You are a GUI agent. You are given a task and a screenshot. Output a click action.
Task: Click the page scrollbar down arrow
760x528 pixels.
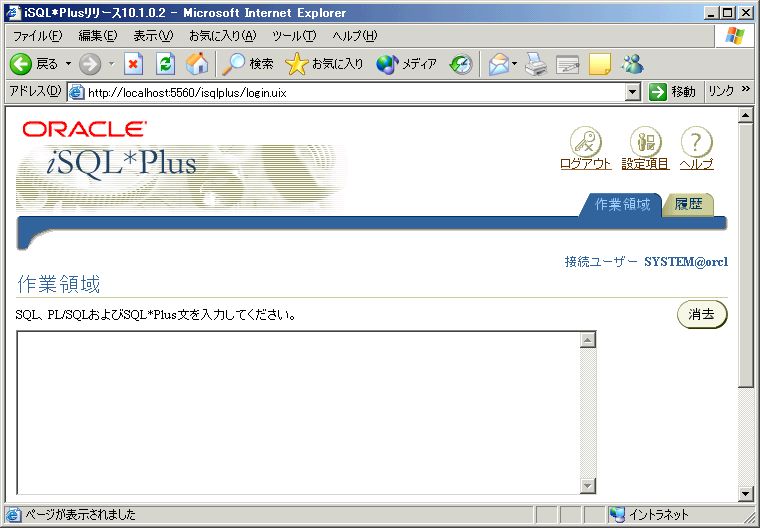745,494
